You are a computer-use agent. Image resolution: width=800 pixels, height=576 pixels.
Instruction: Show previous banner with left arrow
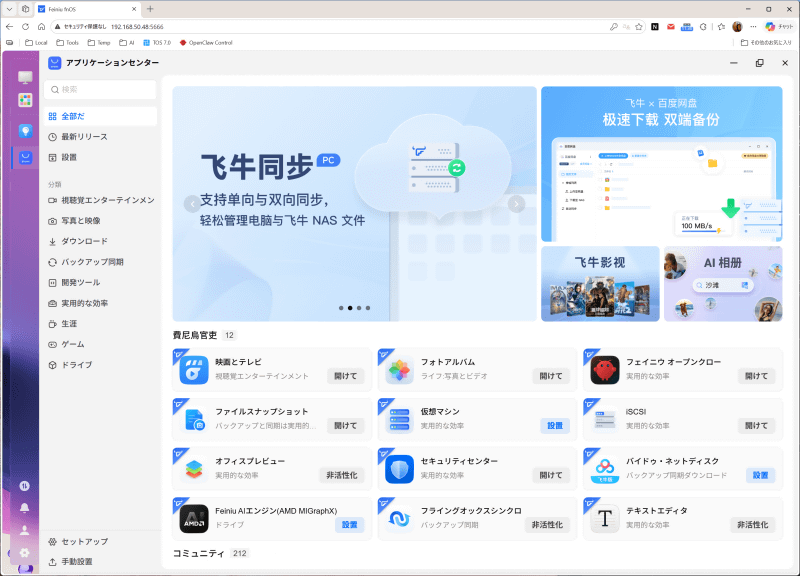(x=192, y=204)
